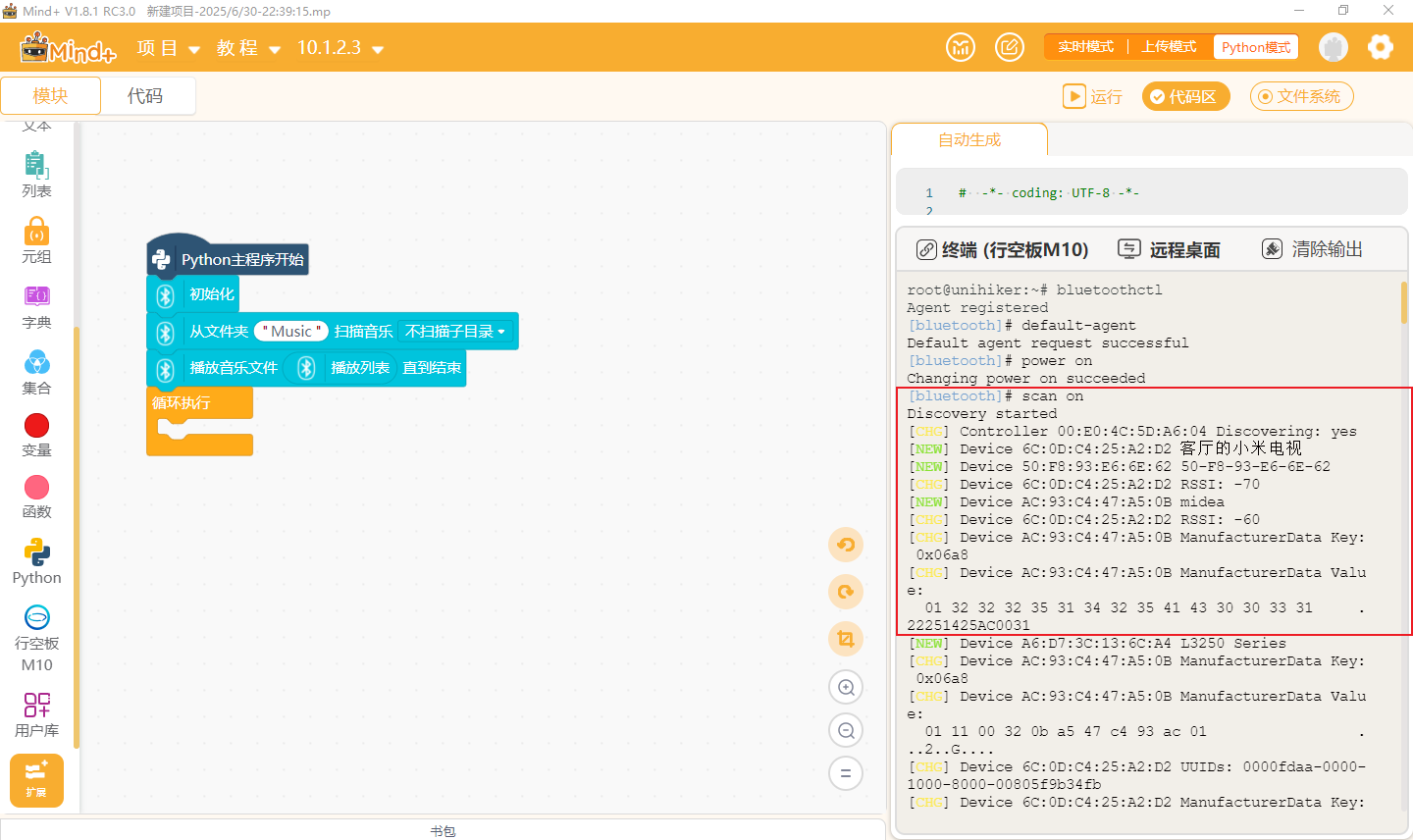
Task: Click the user avatar icon
Action: coord(1333,47)
